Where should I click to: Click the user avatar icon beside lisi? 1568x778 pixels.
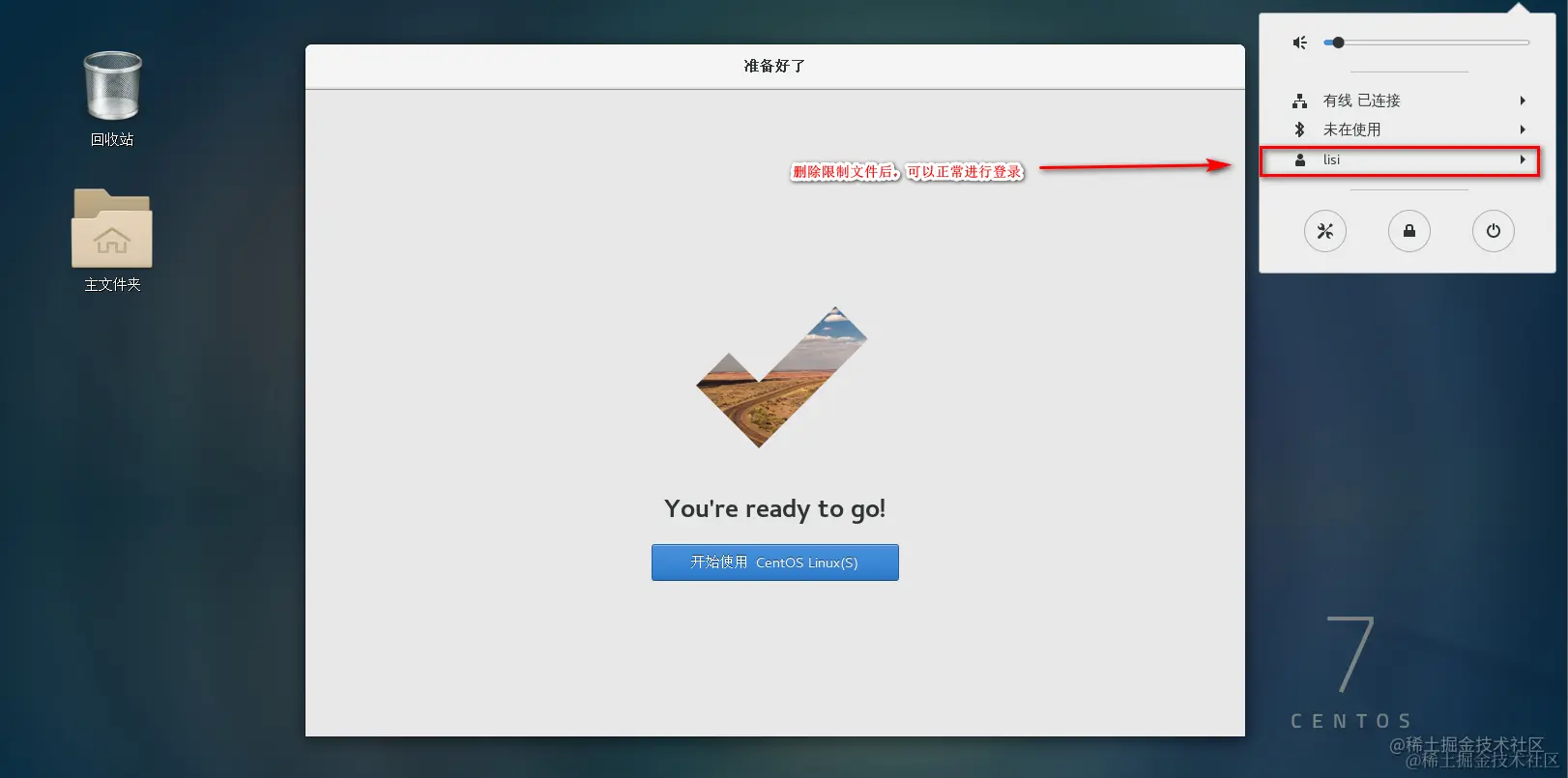[x=1300, y=159]
